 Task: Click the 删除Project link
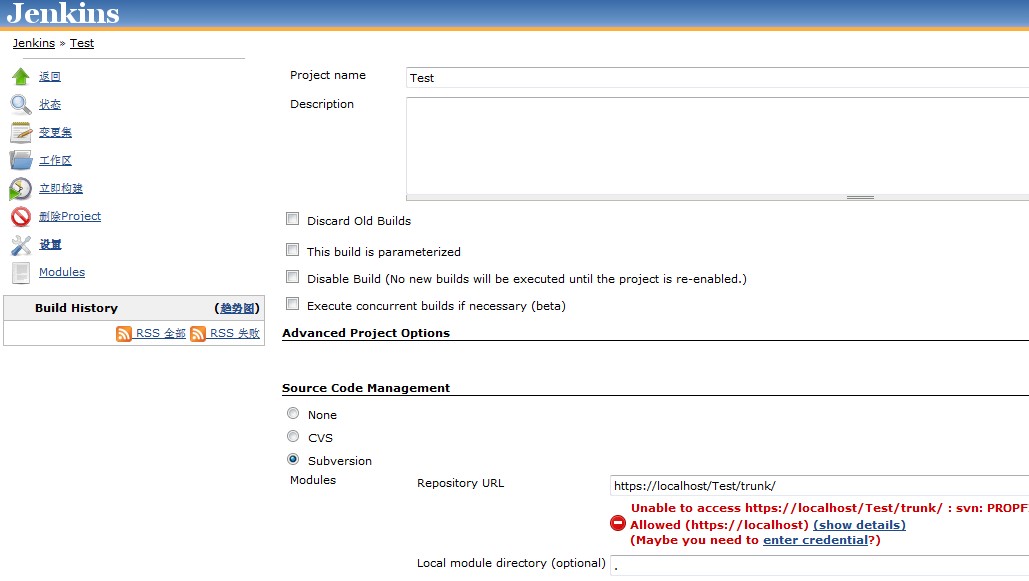(70, 216)
